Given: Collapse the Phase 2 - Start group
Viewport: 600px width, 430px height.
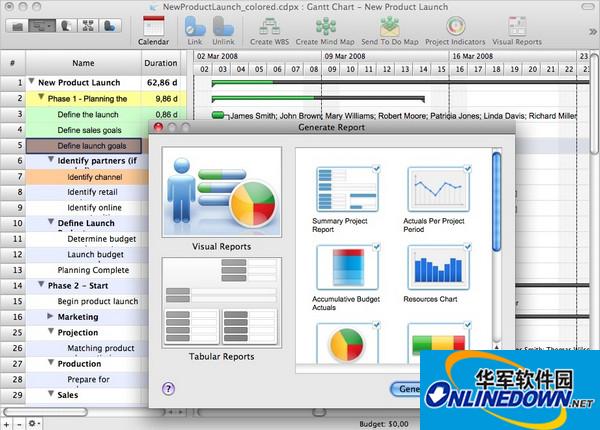Looking at the screenshot, I should pos(41,284).
